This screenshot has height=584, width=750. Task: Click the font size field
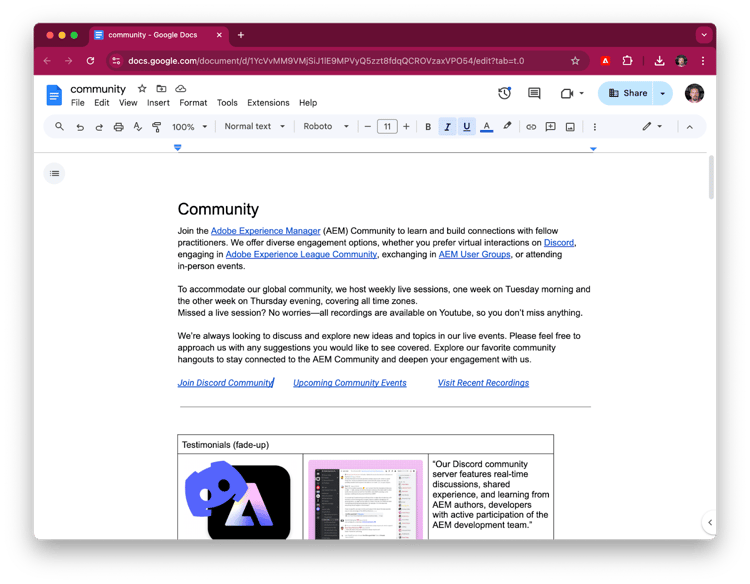[x=387, y=127]
